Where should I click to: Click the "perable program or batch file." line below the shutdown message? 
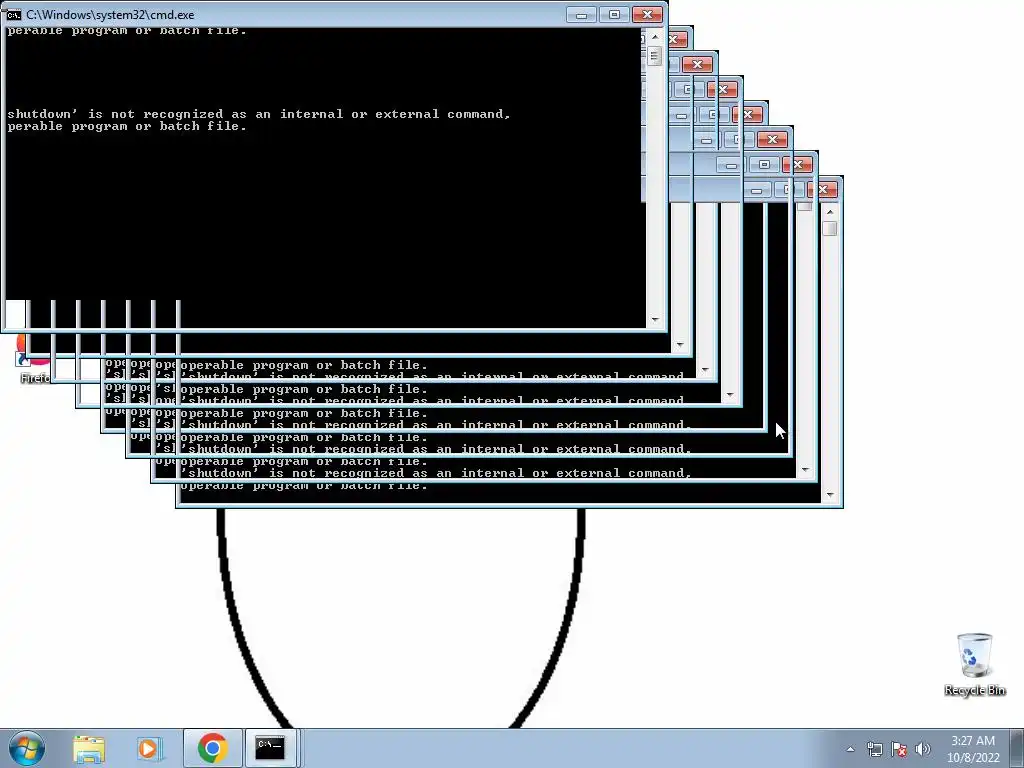[x=127, y=127]
